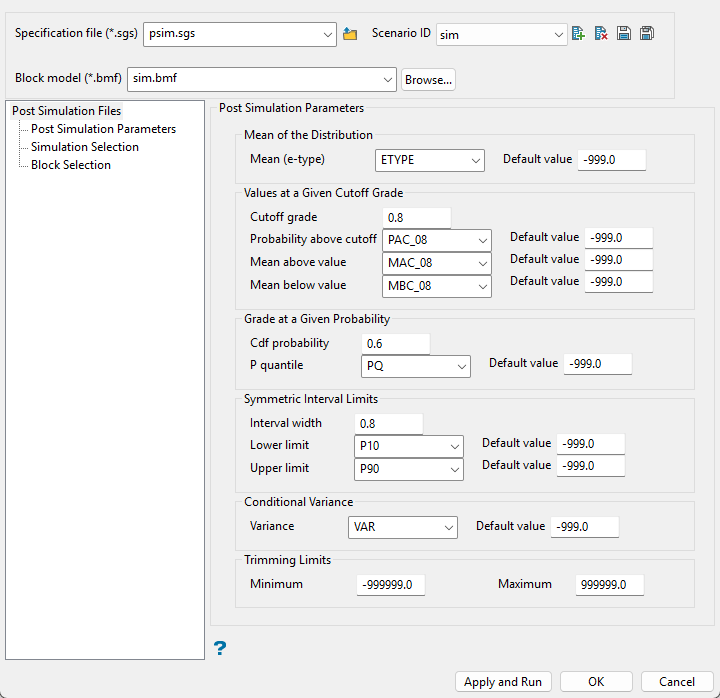This screenshot has width=720, height=698.
Task: Open Block Selection tree item
Action: [x=71, y=165]
